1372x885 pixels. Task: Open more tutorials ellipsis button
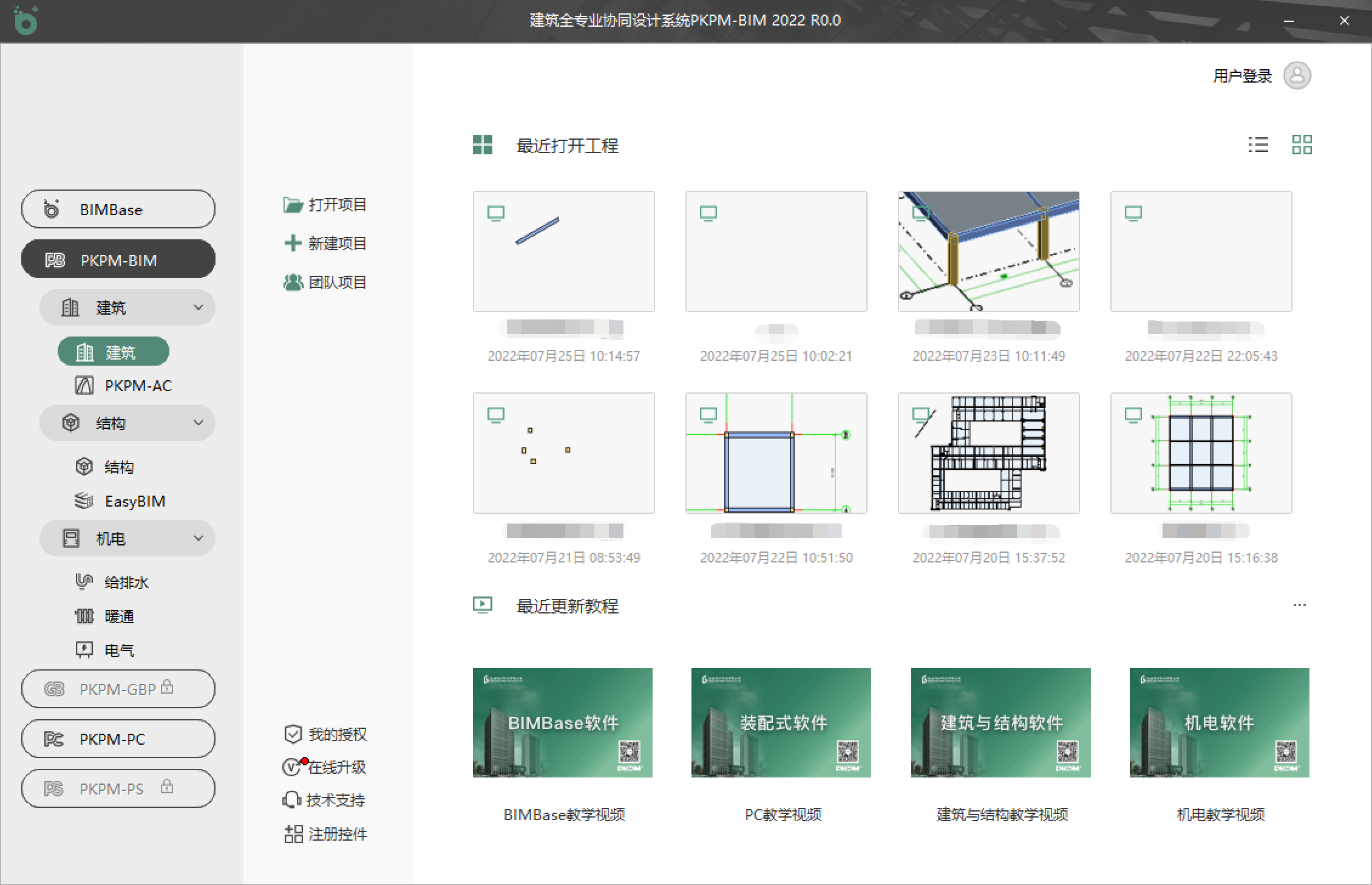point(1299,606)
